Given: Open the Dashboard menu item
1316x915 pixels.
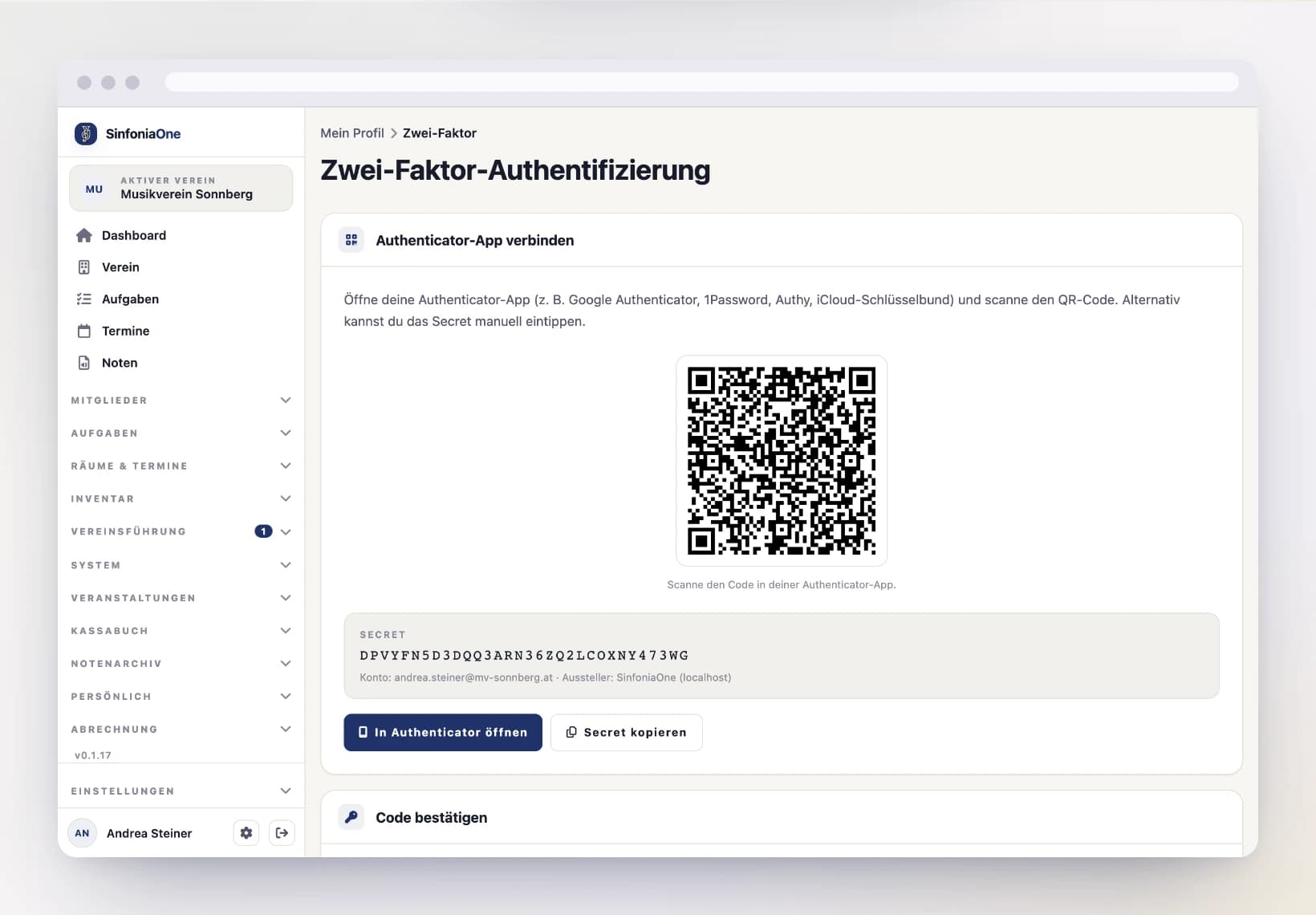Looking at the screenshot, I should [181, 235].
